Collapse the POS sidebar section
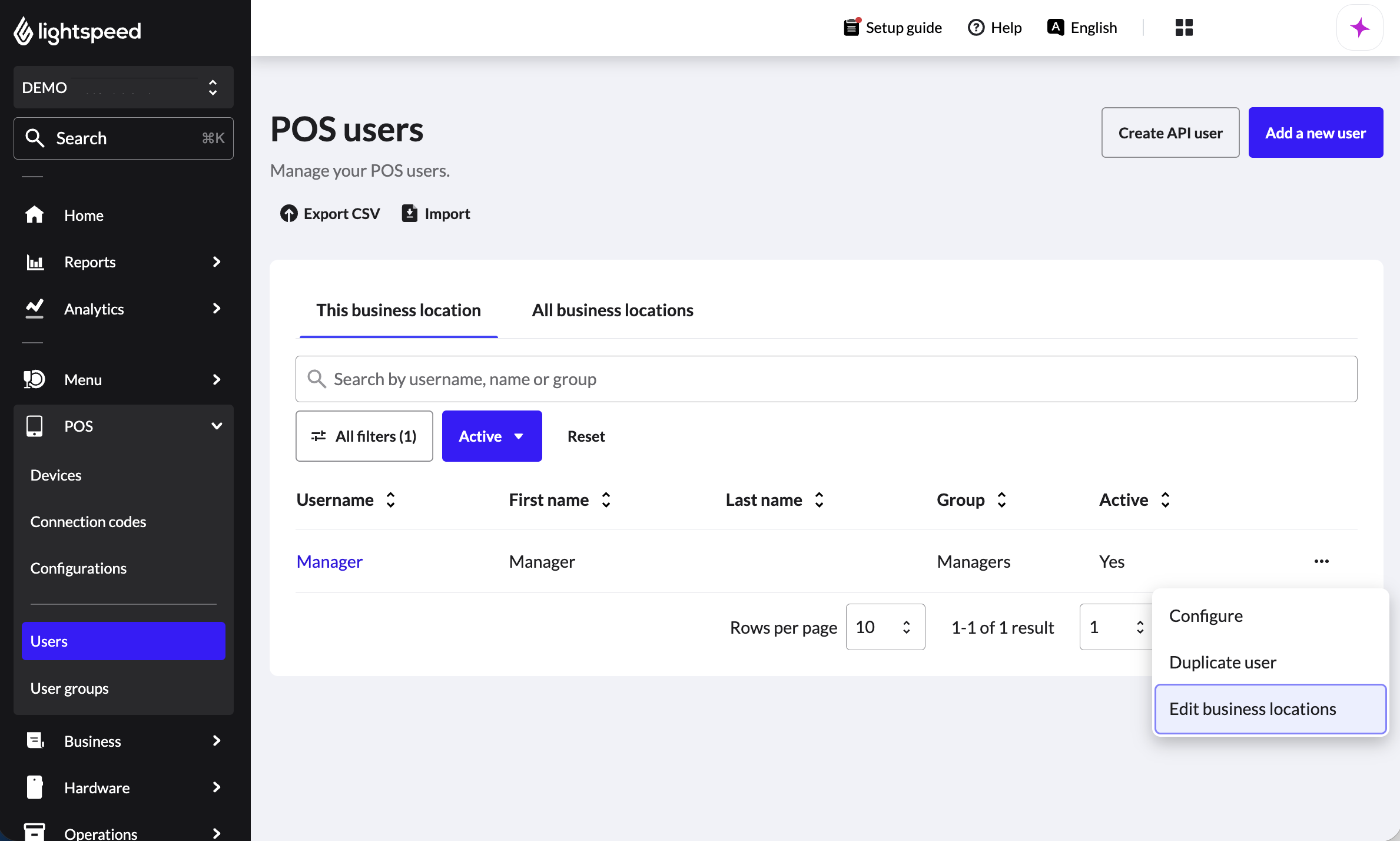This screenshot has width=1400, height=841. click(124, 426)
